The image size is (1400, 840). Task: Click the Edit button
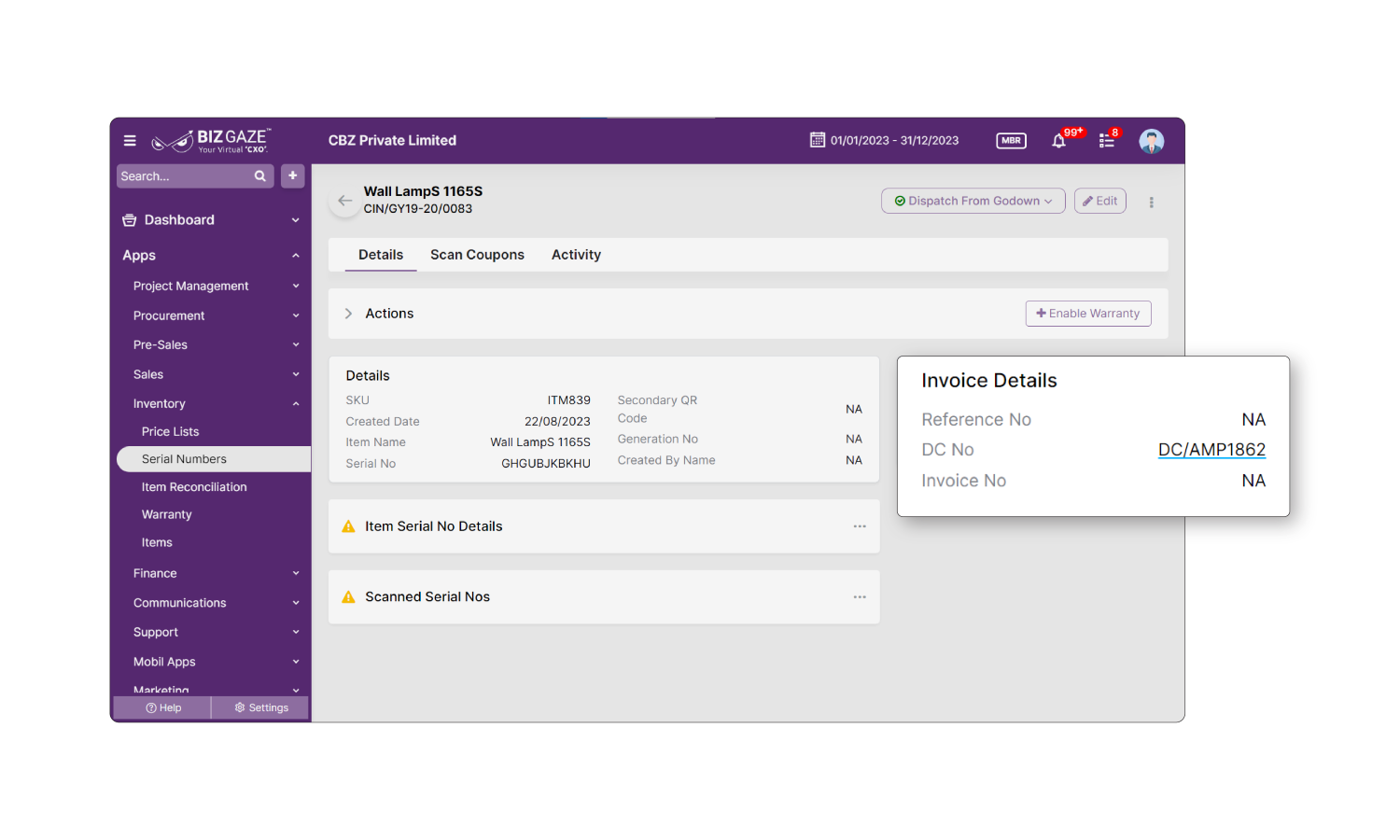[1100, 201]
